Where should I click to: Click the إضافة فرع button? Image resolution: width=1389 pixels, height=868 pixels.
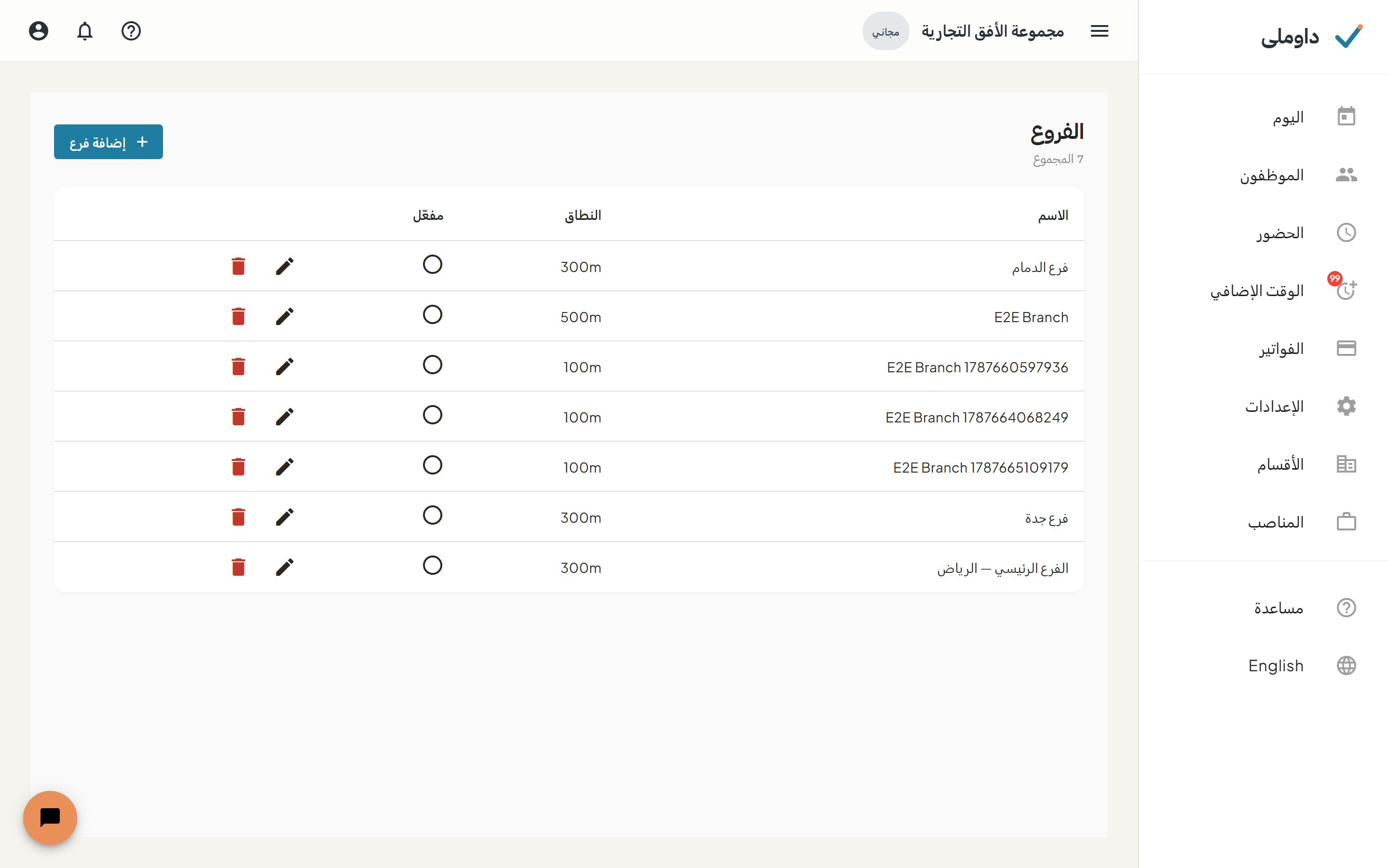109,142
